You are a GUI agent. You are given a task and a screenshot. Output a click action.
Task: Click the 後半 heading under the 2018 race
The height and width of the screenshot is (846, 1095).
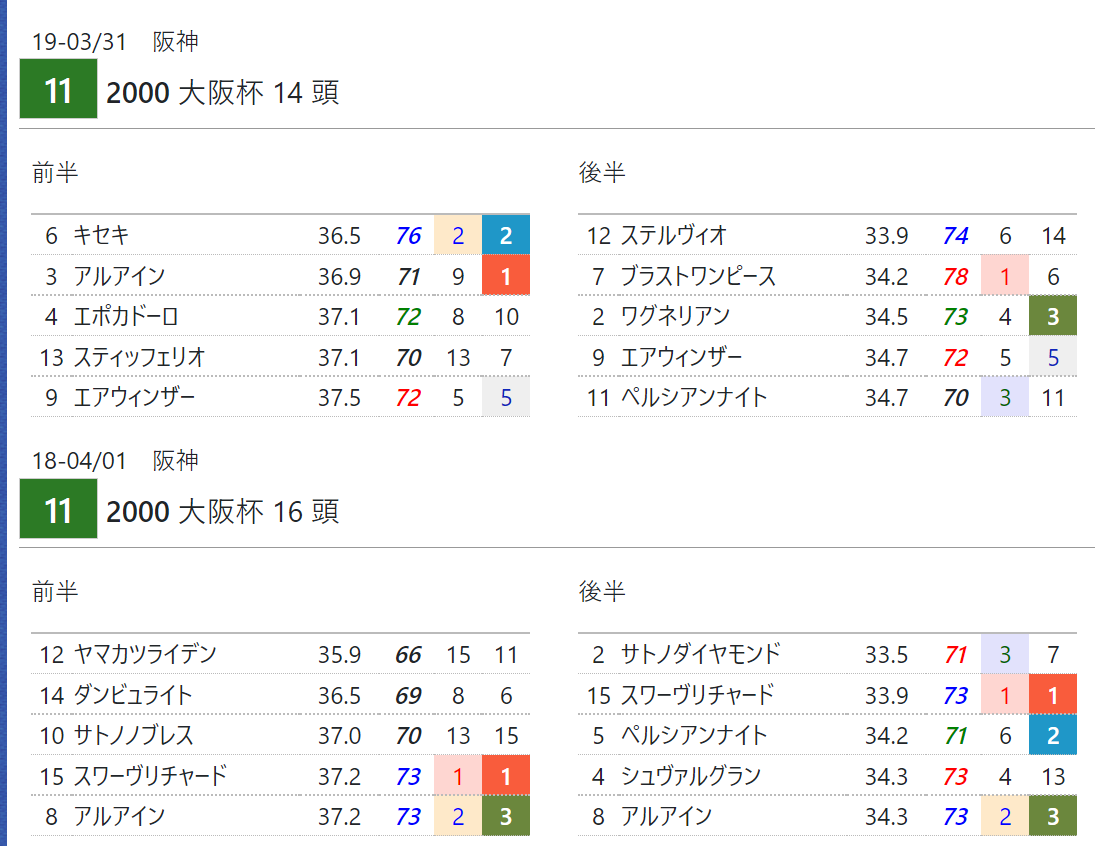(x=602, y=591)
